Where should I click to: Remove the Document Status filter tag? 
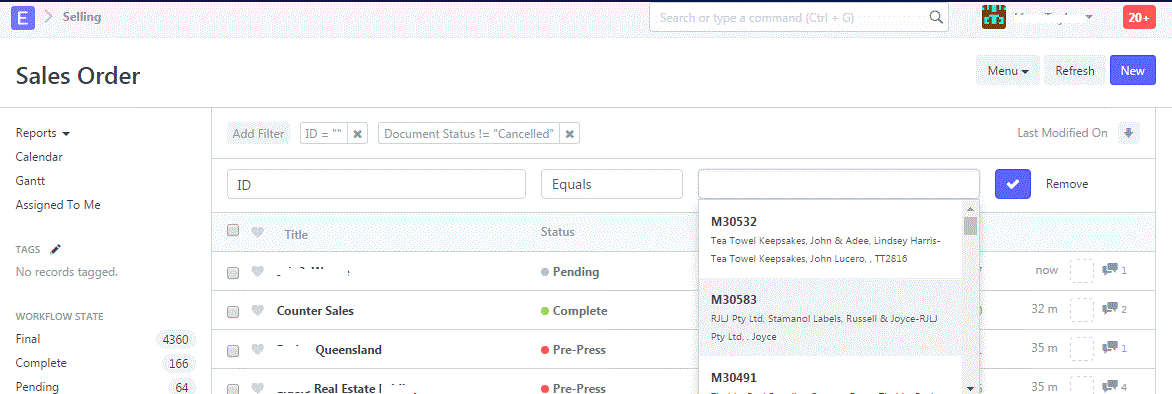(x=570, y=134)
